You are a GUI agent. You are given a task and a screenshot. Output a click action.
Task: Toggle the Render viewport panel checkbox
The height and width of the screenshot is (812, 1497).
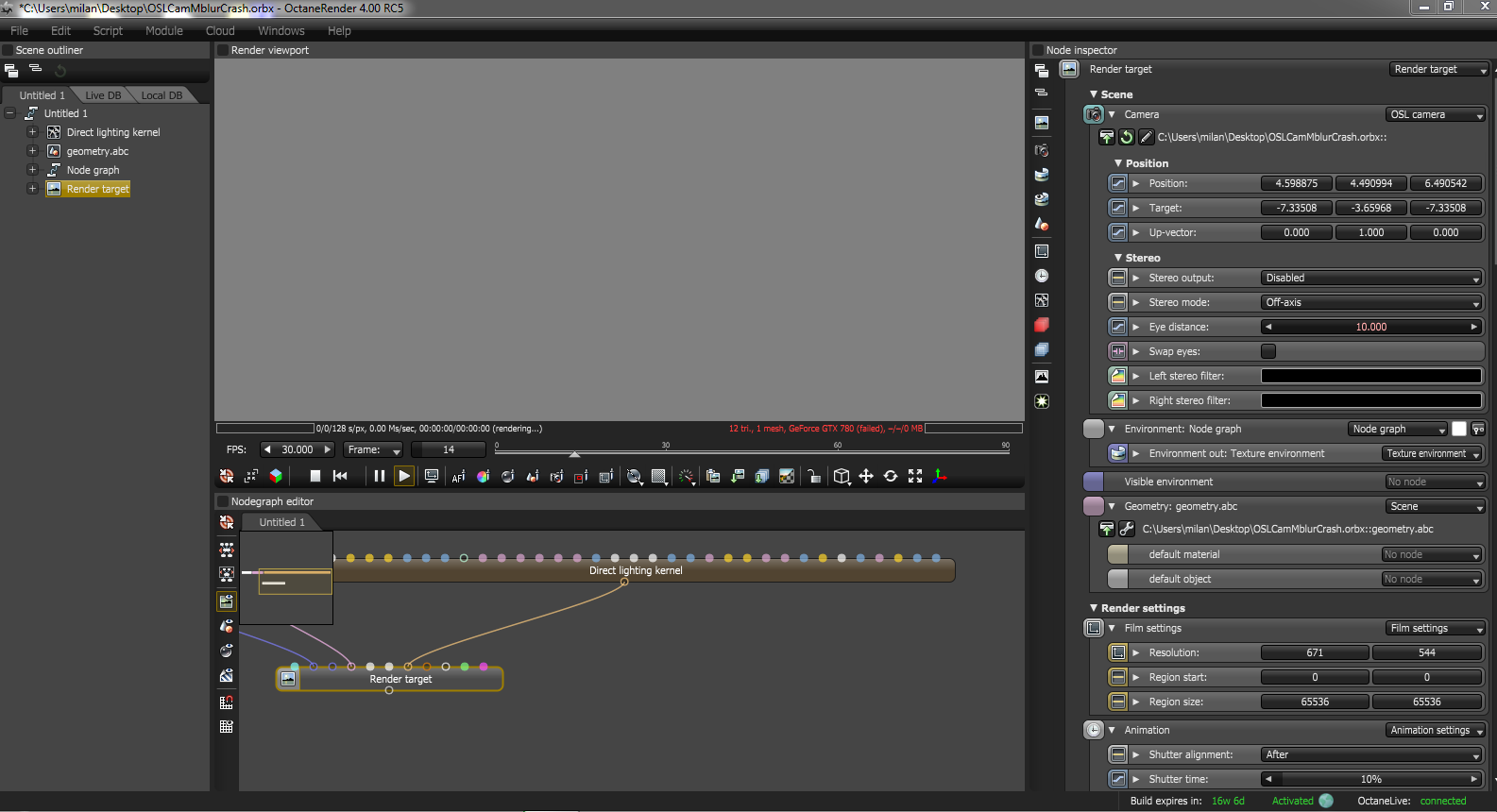click(x=223, y=50)
